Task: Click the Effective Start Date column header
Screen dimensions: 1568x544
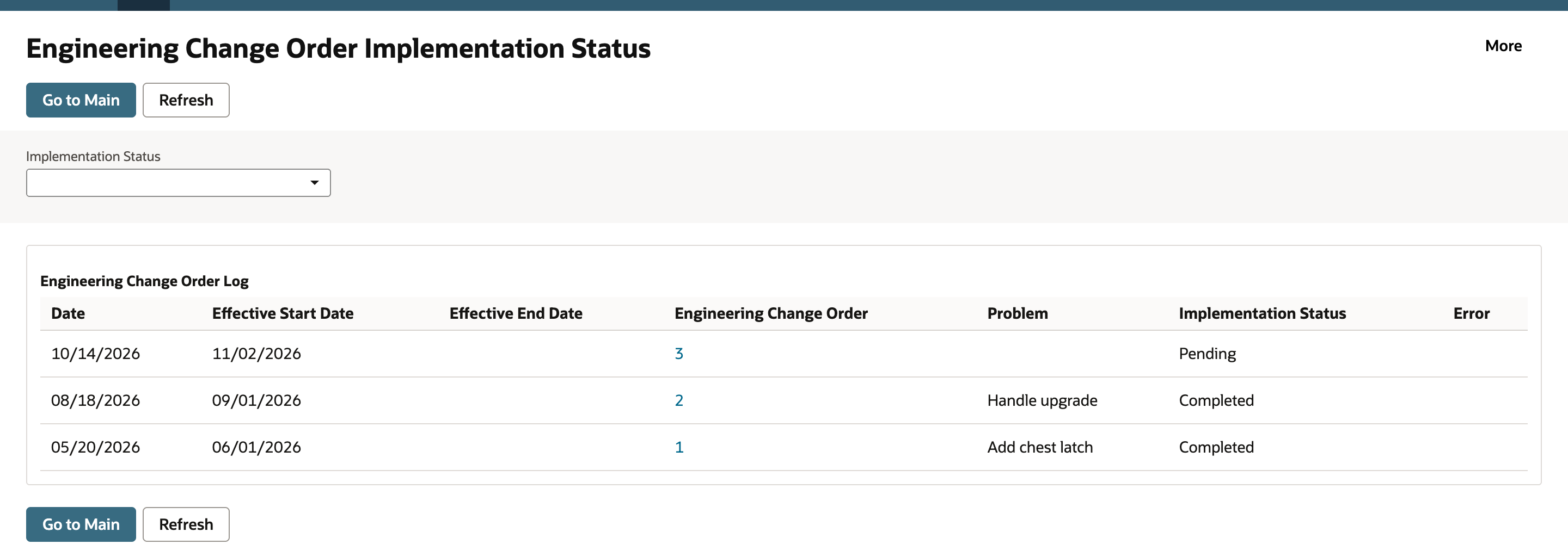Action: 283,313
